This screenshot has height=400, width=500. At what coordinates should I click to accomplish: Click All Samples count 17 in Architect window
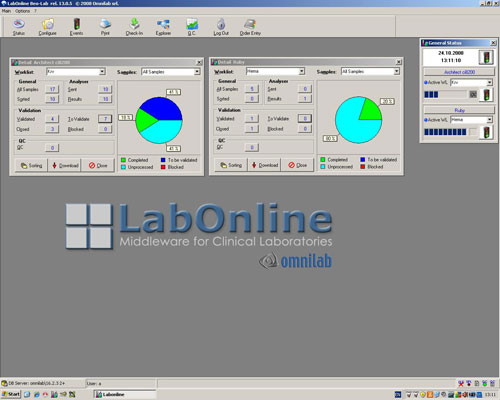point(52,89)
